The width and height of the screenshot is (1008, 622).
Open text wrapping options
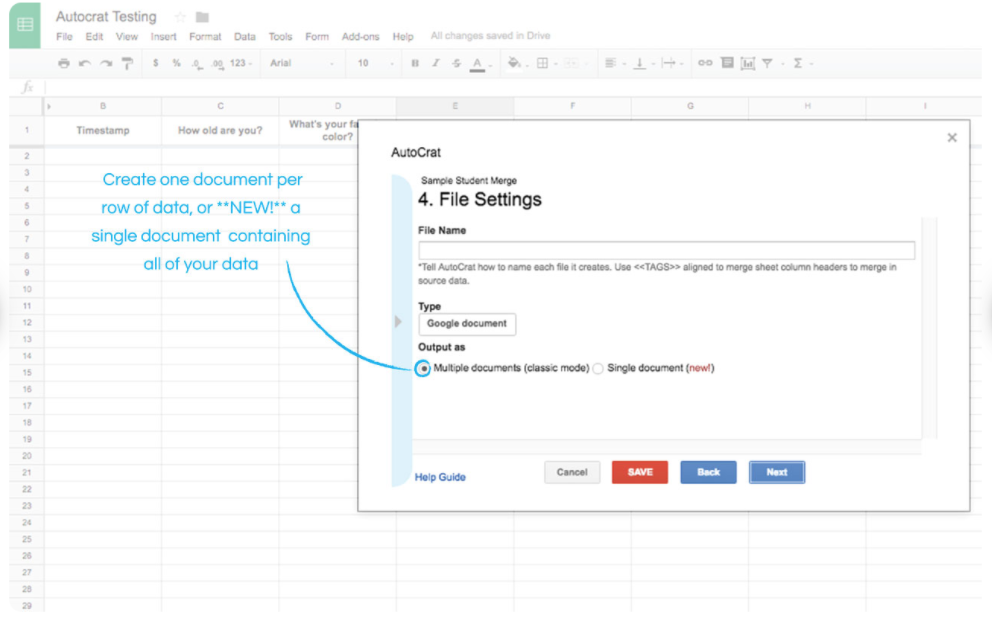point(669,63)
